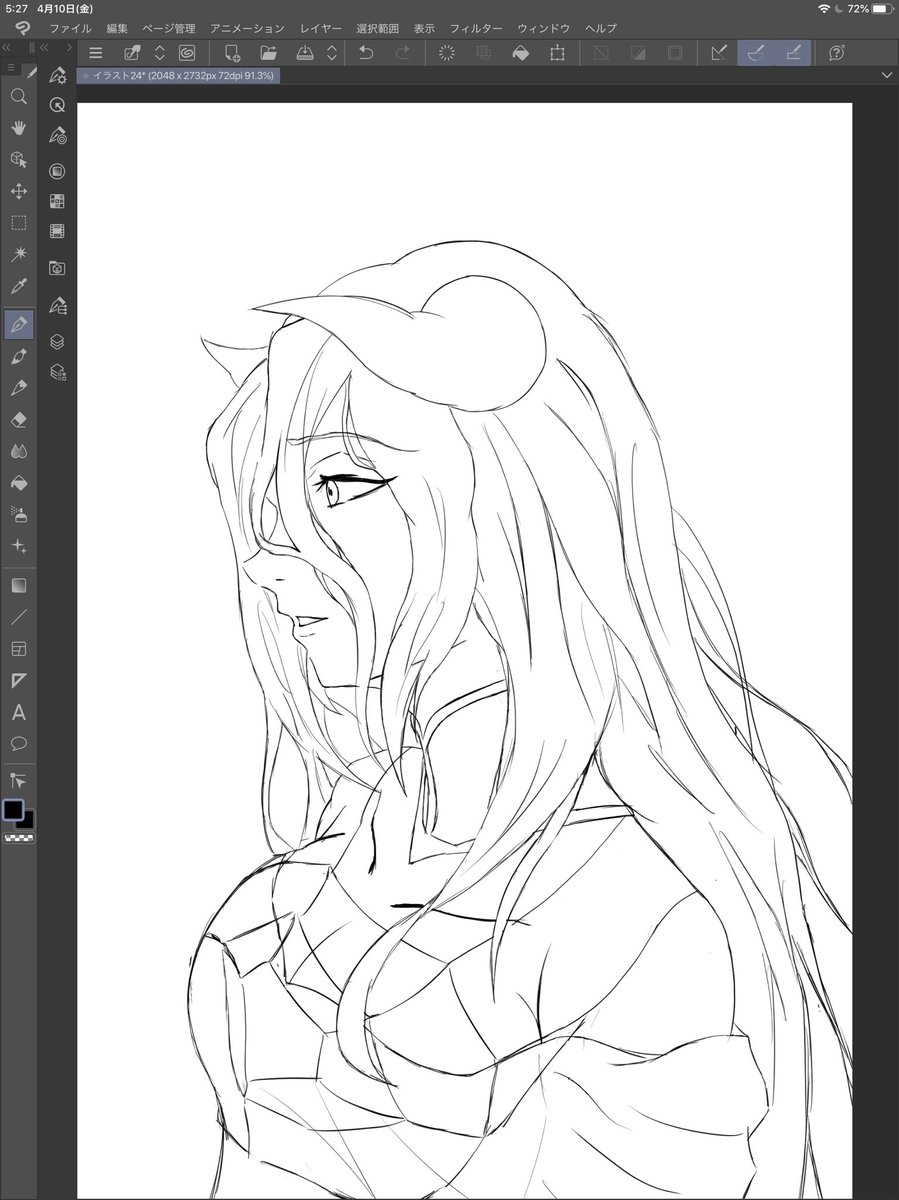The image size is (899, 1200).
Task: Open the Clip Studio spiral launcher
Action: coord(187,53)
